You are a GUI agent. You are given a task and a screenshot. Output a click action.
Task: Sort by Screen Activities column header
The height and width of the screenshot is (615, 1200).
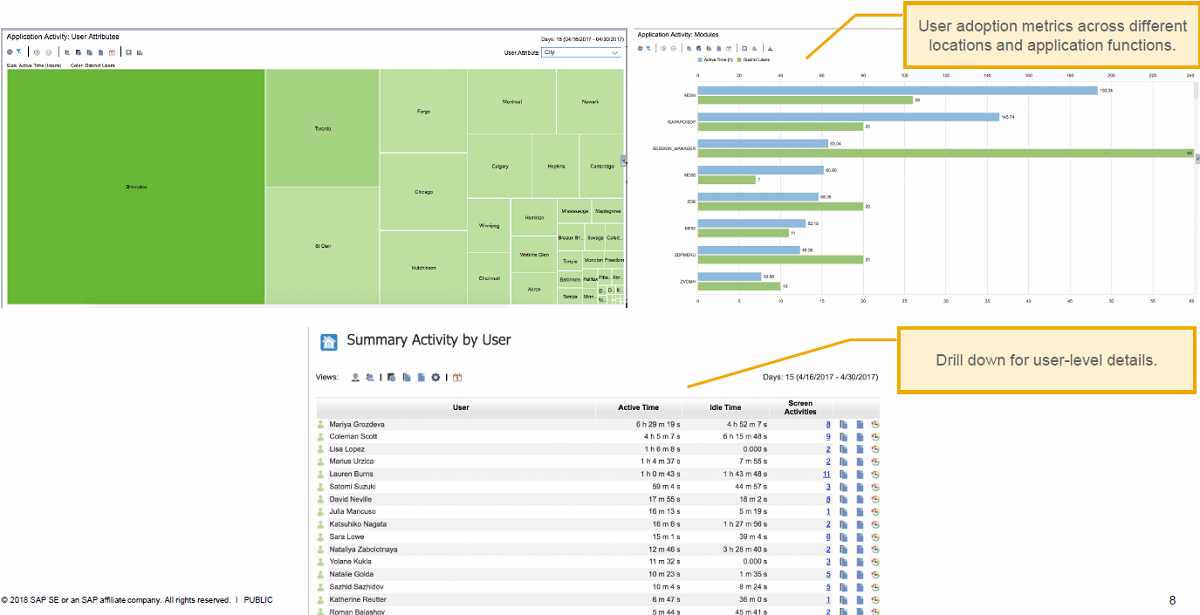pos(800,408)
